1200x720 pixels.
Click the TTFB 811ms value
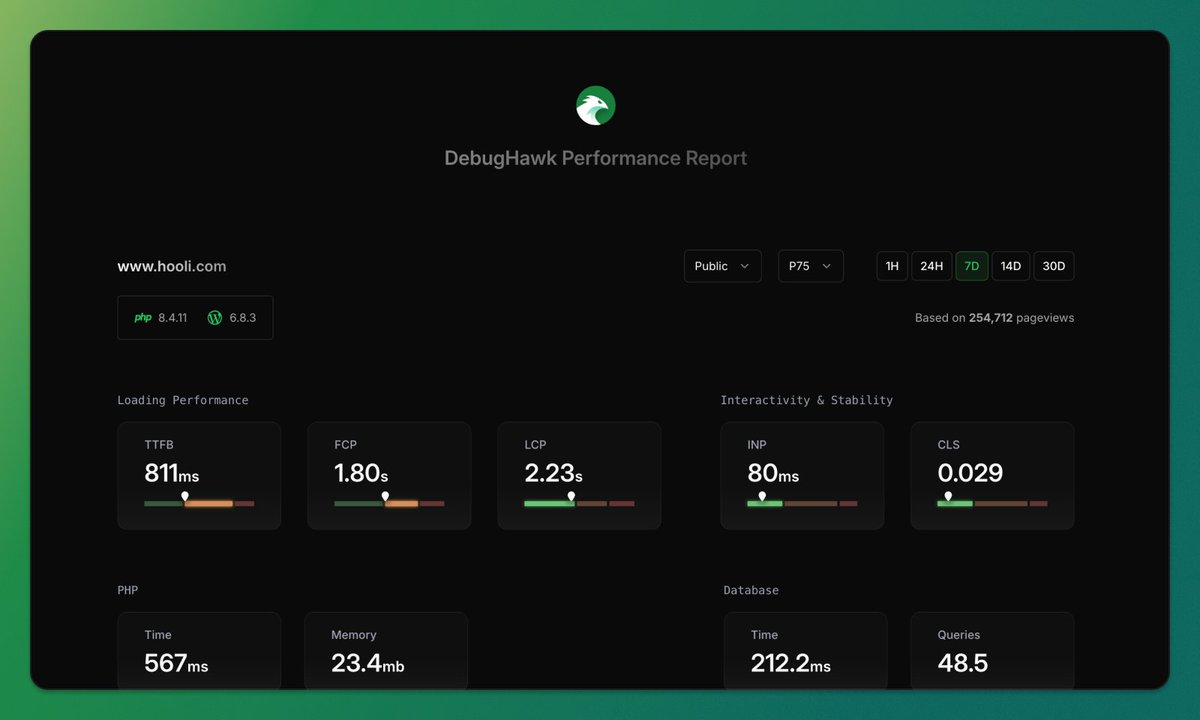(x=172, y=473)
